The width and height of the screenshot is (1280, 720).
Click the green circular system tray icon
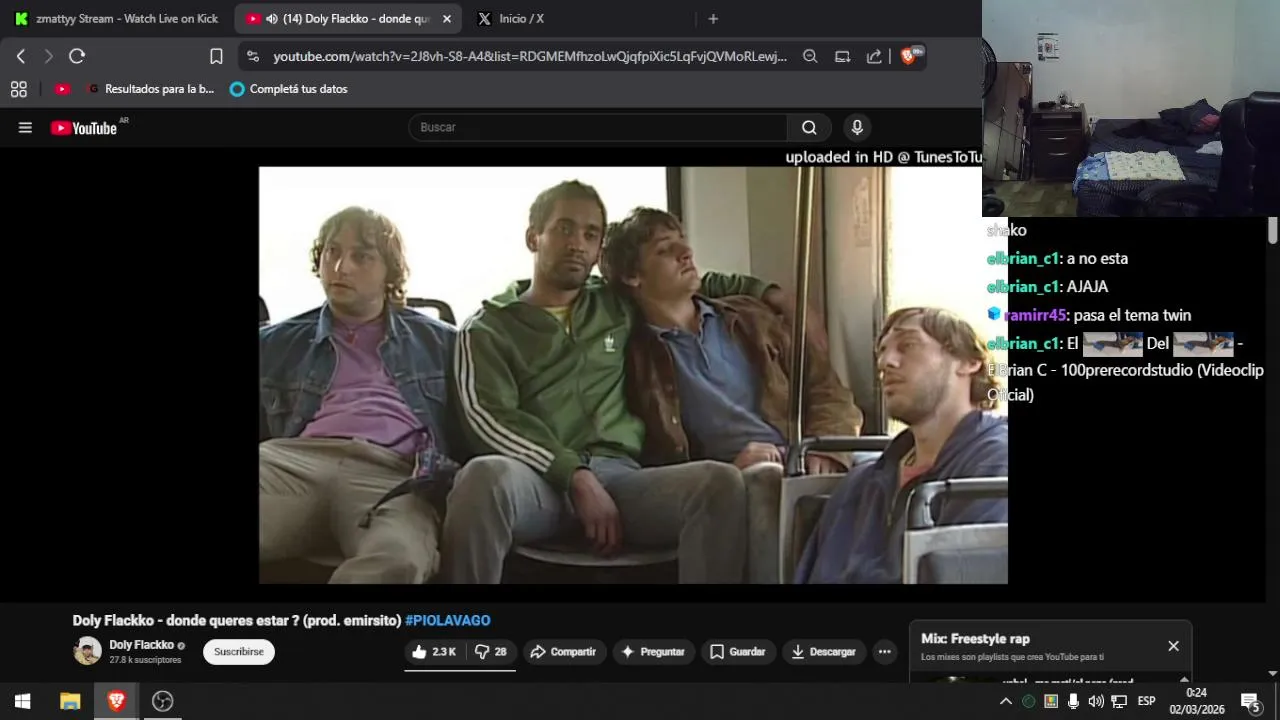point(1028,701)
